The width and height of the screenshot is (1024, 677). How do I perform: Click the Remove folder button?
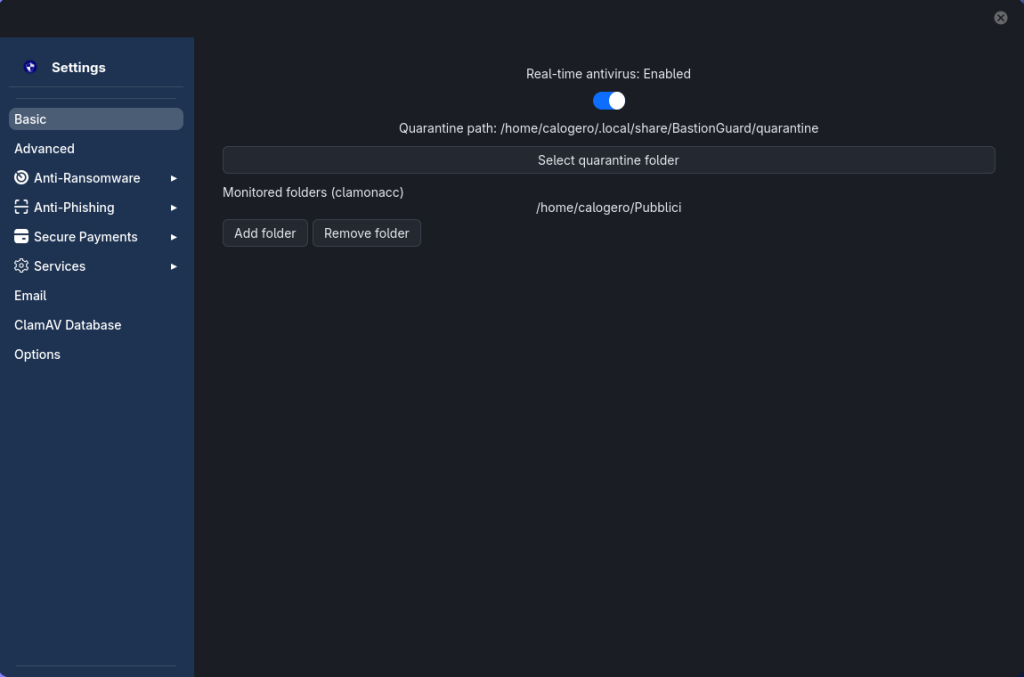point(366,233)
